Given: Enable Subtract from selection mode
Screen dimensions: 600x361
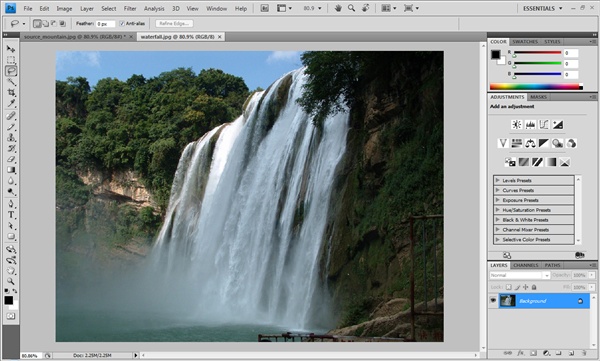Looking at the screenshot, I should (54, 24).
